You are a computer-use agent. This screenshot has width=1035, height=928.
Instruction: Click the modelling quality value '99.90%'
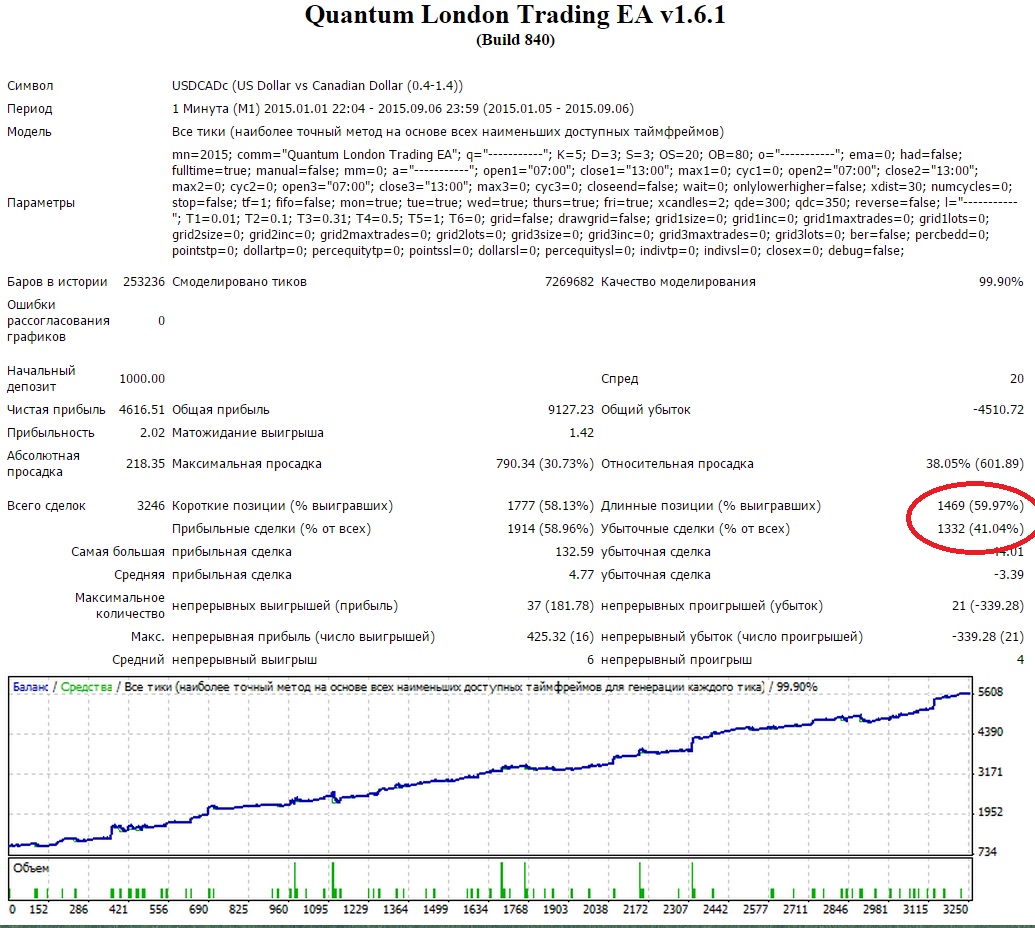[1001, 282]
